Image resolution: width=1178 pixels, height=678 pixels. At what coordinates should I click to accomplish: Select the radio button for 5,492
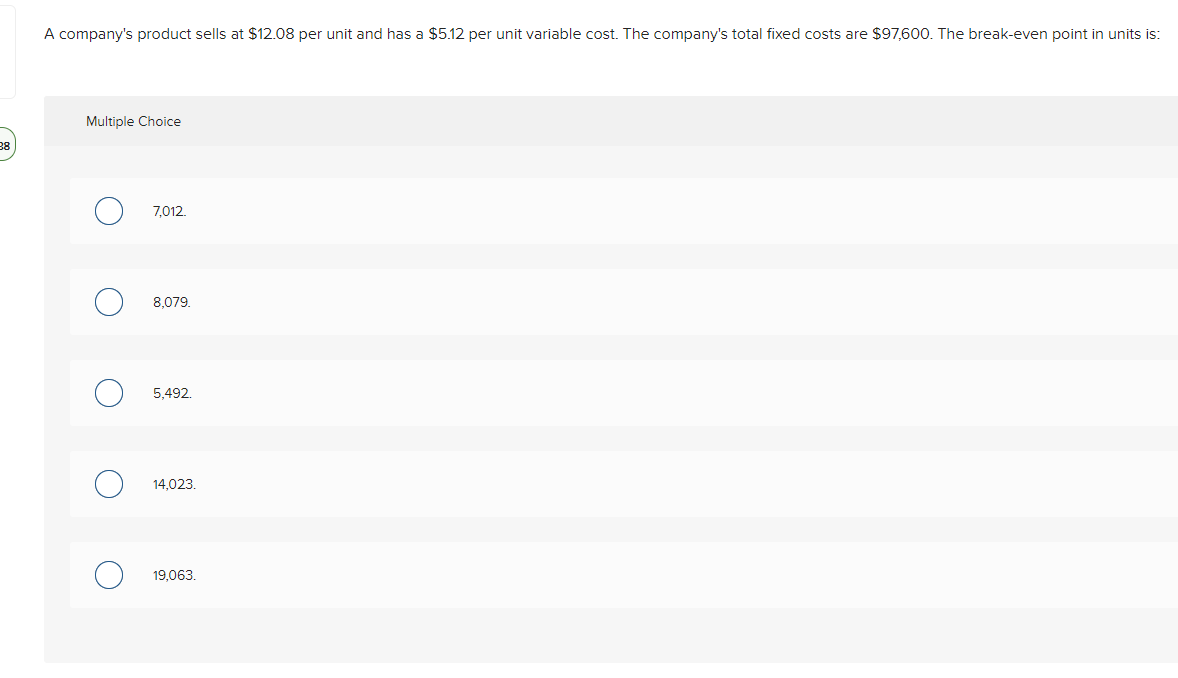[109, 393]
